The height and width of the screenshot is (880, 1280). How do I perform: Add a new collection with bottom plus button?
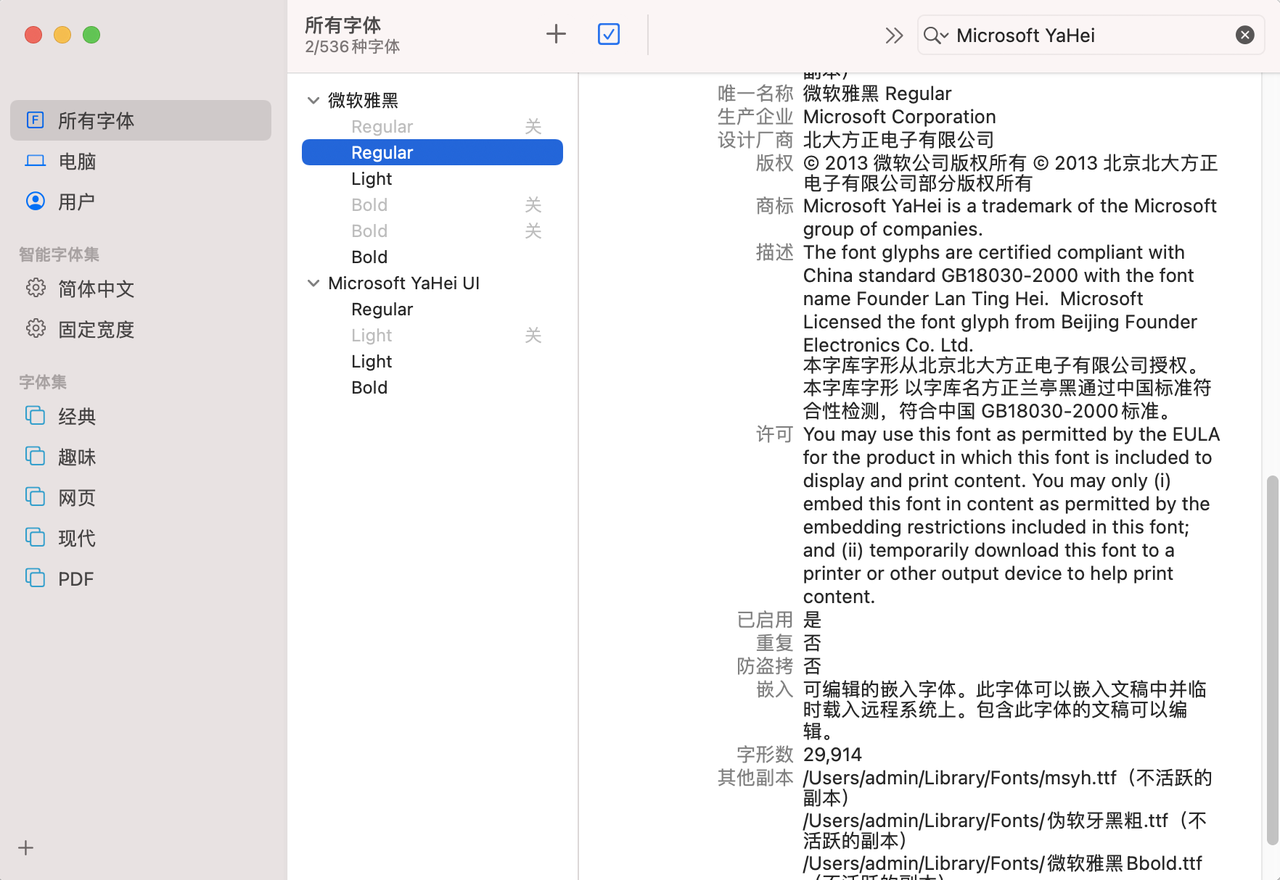(x=26, y=848)
